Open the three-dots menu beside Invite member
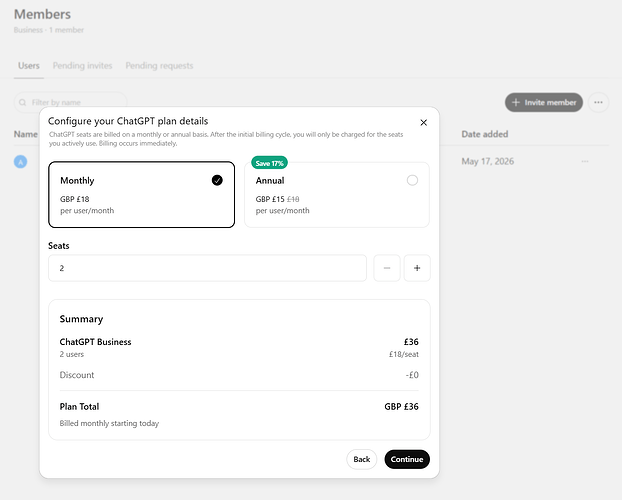Image resolution: width=622 pixels, height=500 pixels. point(598,102)
